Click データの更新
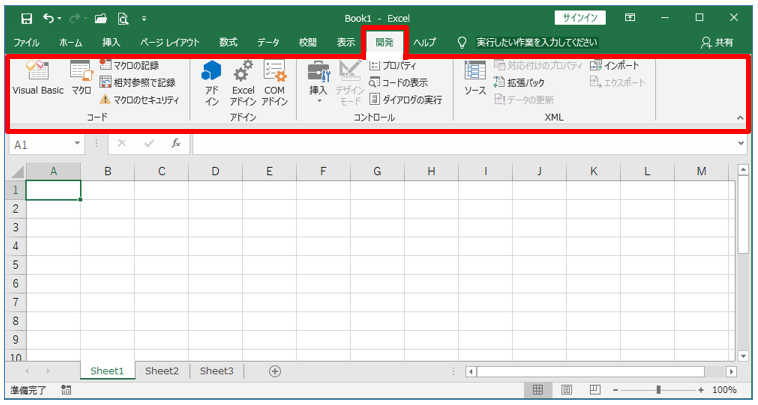 pos(524,100)
